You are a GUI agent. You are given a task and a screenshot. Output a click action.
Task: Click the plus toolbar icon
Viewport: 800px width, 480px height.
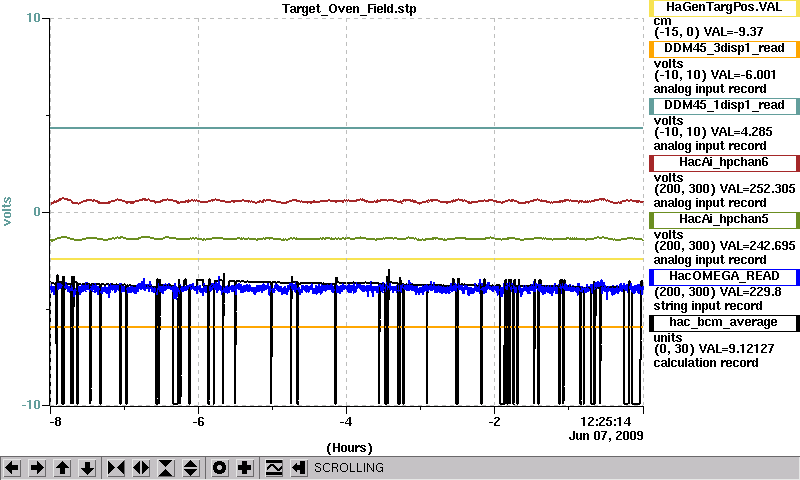tap(245, 468)
